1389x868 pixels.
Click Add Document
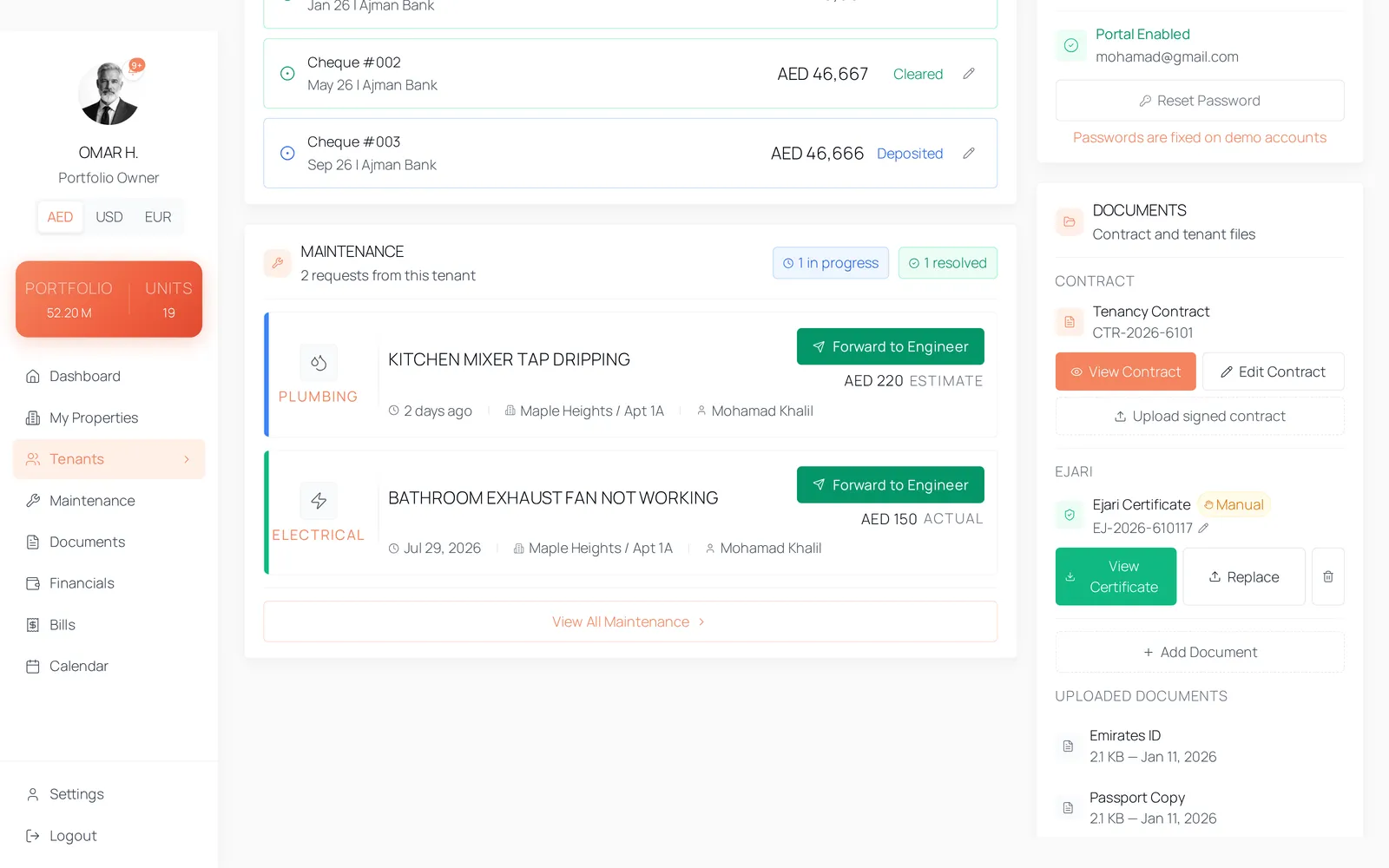click(1200, 652)
